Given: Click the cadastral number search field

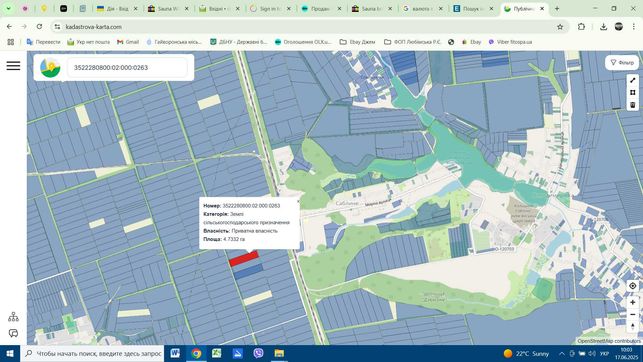Looking at the screenshot, I should [127, 67].
